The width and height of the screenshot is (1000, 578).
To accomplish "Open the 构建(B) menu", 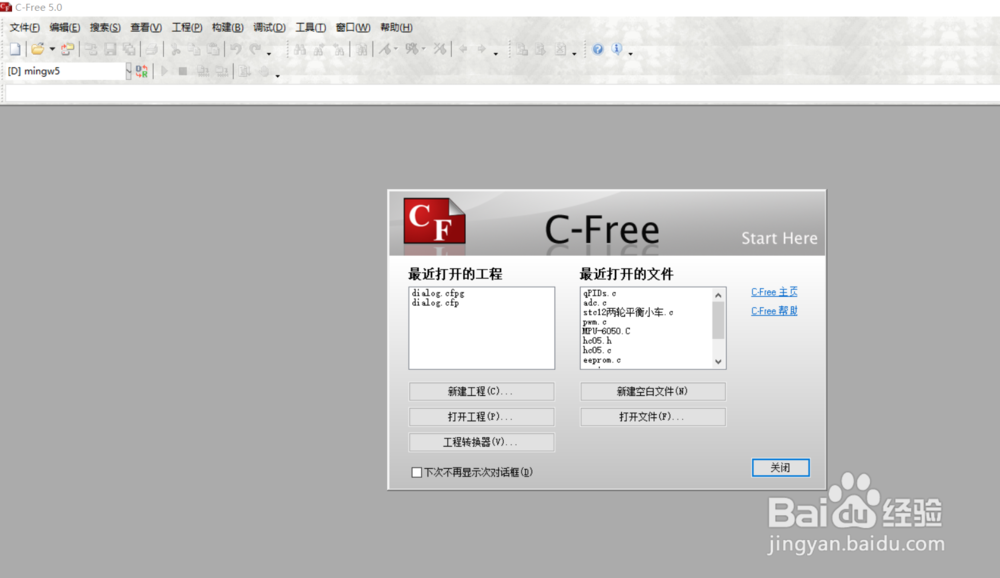I will [x=227, y=27].
